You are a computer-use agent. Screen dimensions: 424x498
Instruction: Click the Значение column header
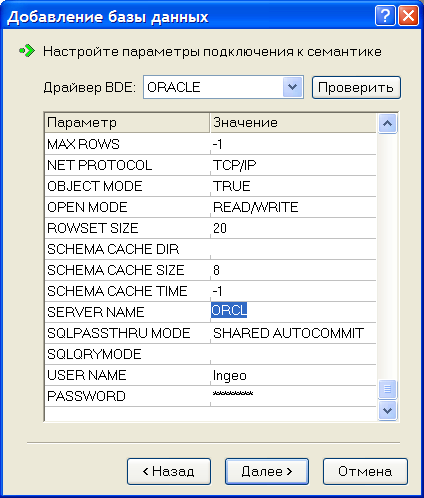click(293, 123)
